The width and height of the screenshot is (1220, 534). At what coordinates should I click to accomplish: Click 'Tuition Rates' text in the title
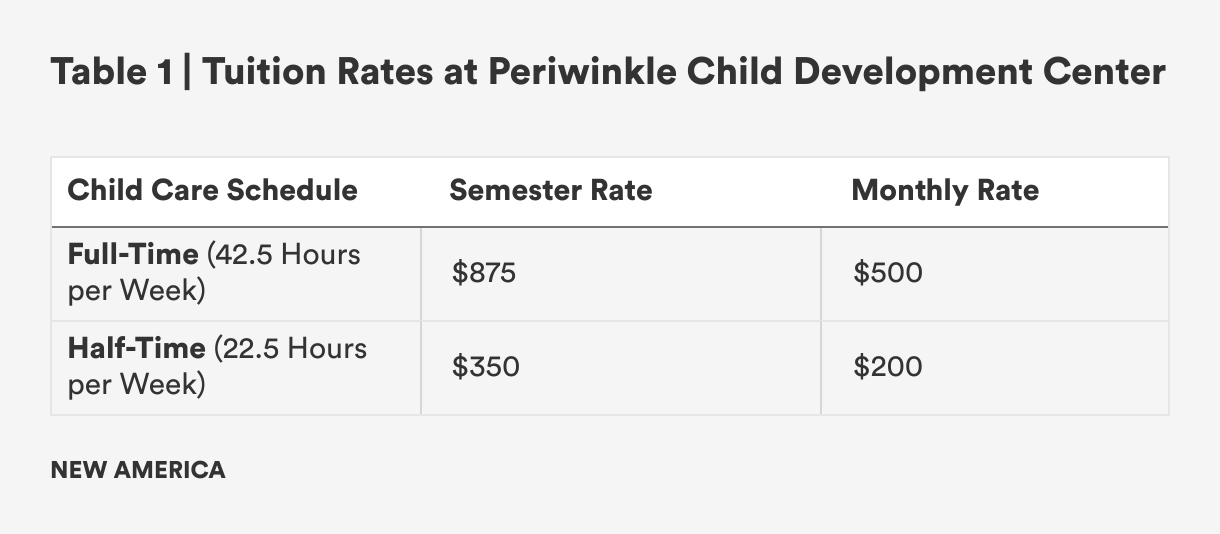(x=316, y=73)
